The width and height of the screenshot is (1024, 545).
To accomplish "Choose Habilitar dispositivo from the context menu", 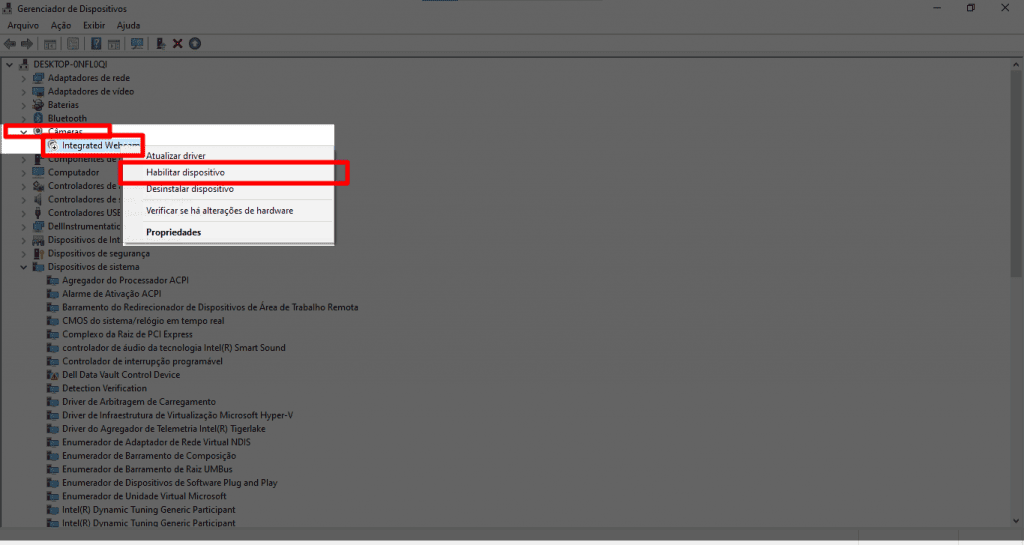I will coord(185,172).
